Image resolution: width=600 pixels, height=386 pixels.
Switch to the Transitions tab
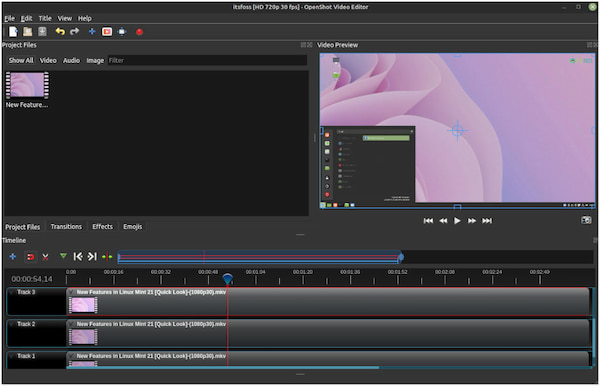[x=66, y=227]
